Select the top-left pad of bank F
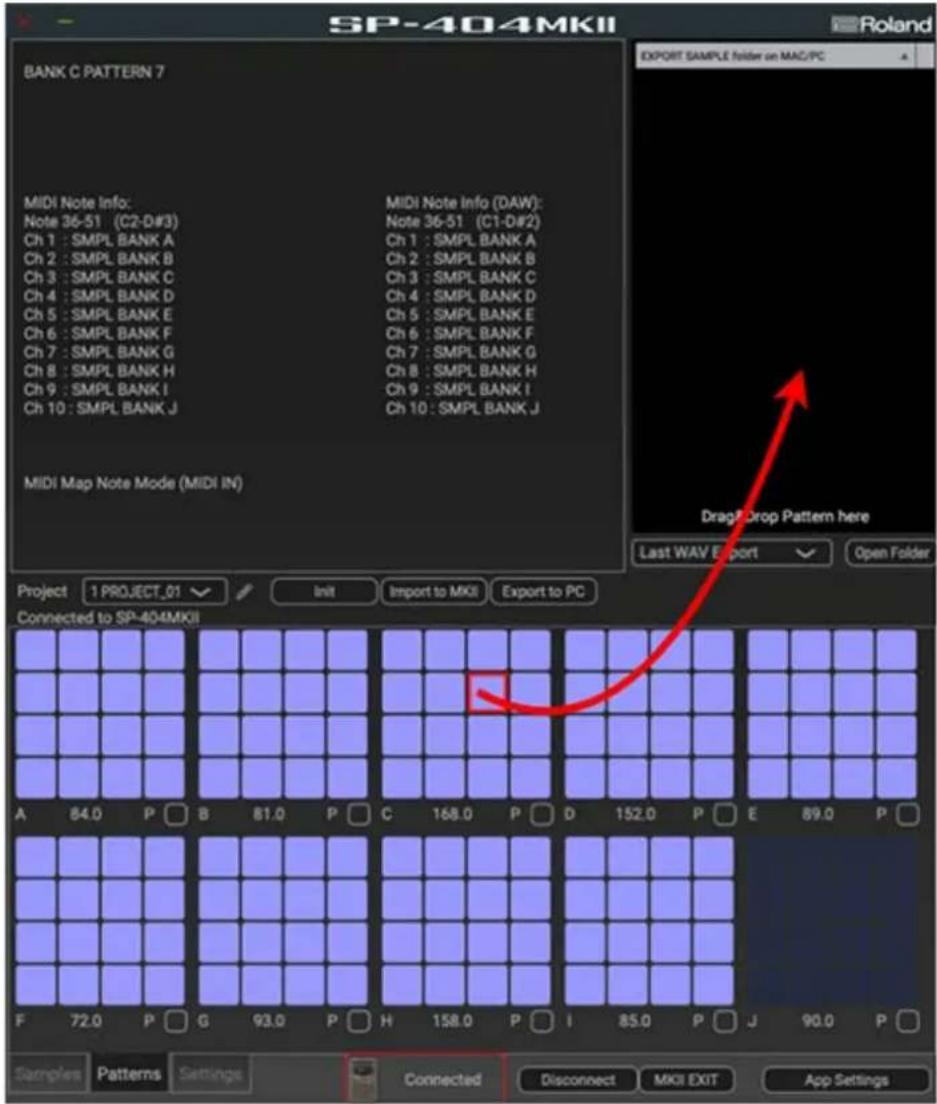This screenshot has height=1104, width=937. pyautogui.click(x=35, y=856)
